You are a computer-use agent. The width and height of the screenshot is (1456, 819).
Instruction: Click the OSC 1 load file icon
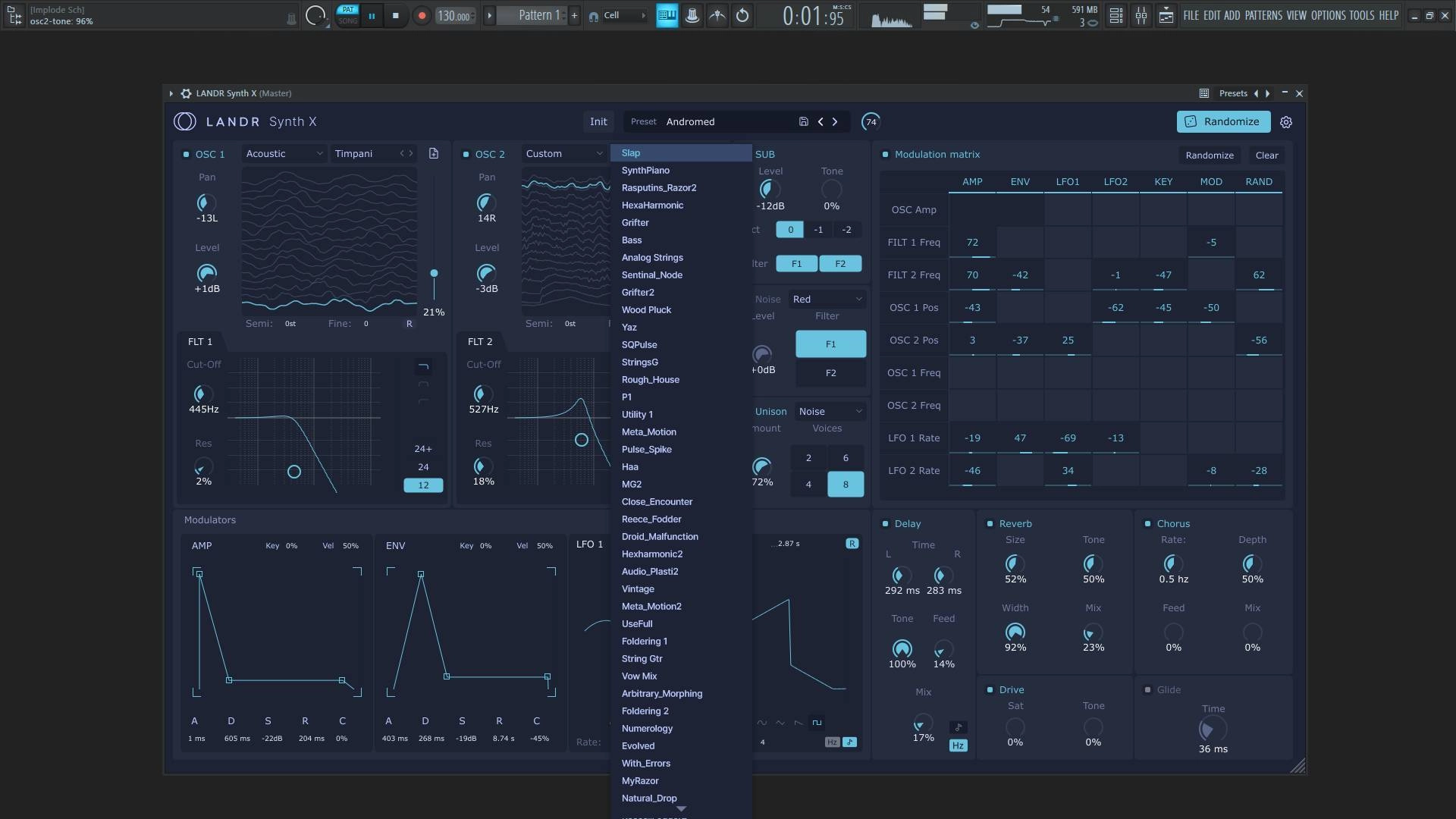coord(434,153)
